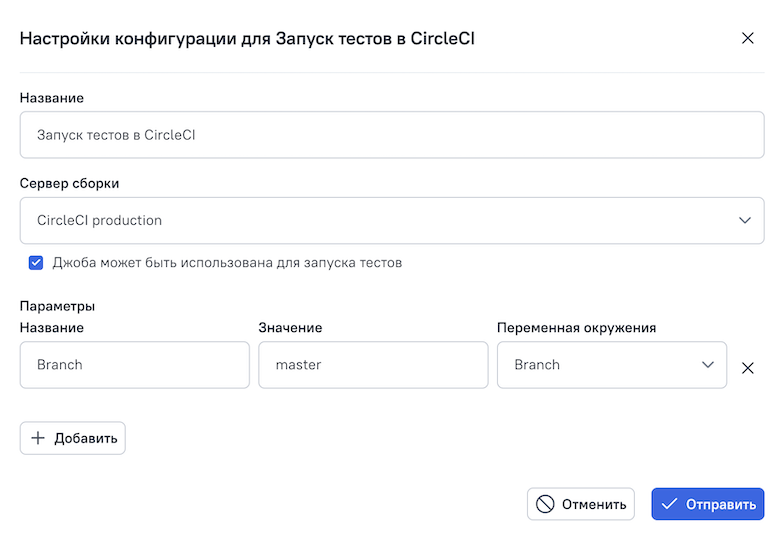Uncheck the job-can-run-tests checkbox
783x541 pixels.
pos(36,263)
